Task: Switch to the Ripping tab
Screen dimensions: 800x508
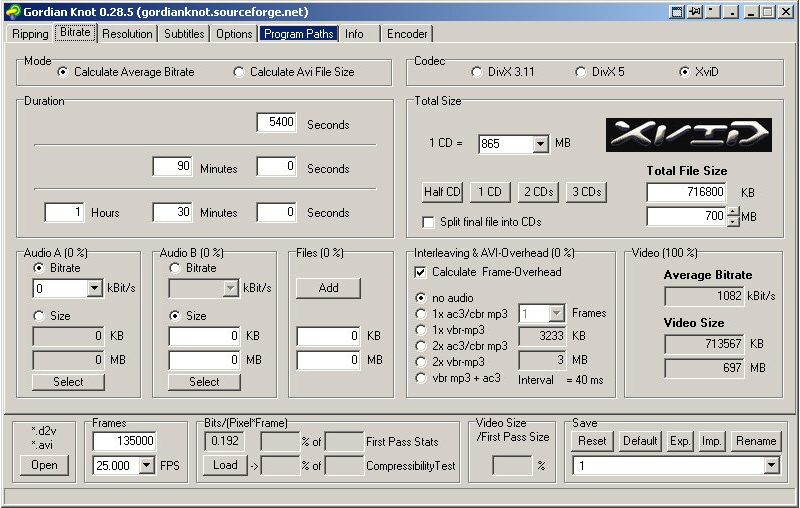Action: coord(30,34)
